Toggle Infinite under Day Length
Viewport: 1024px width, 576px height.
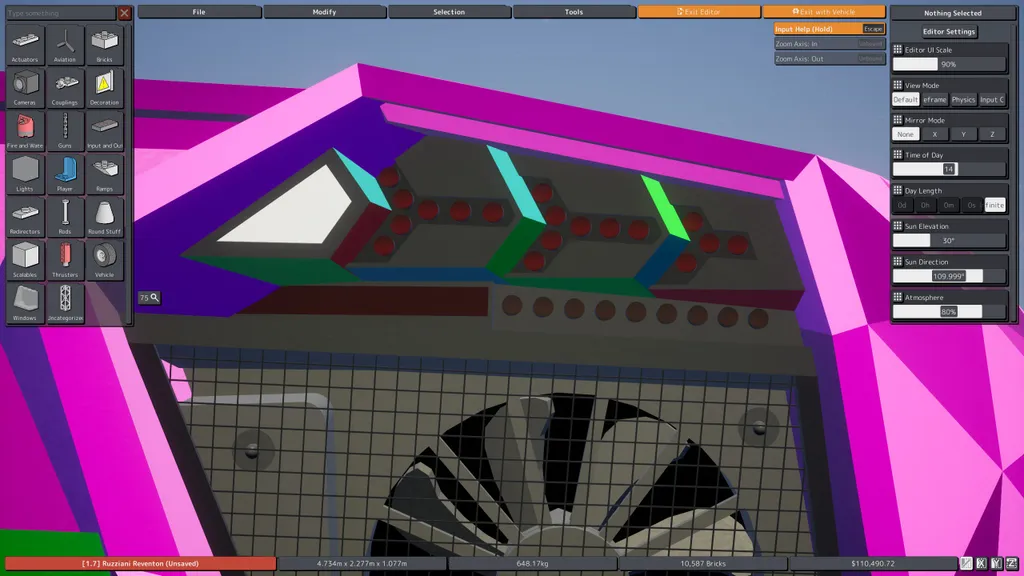995,205
